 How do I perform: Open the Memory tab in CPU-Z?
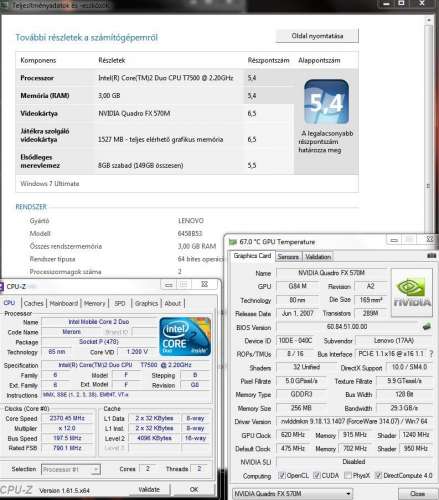point(94,303)
